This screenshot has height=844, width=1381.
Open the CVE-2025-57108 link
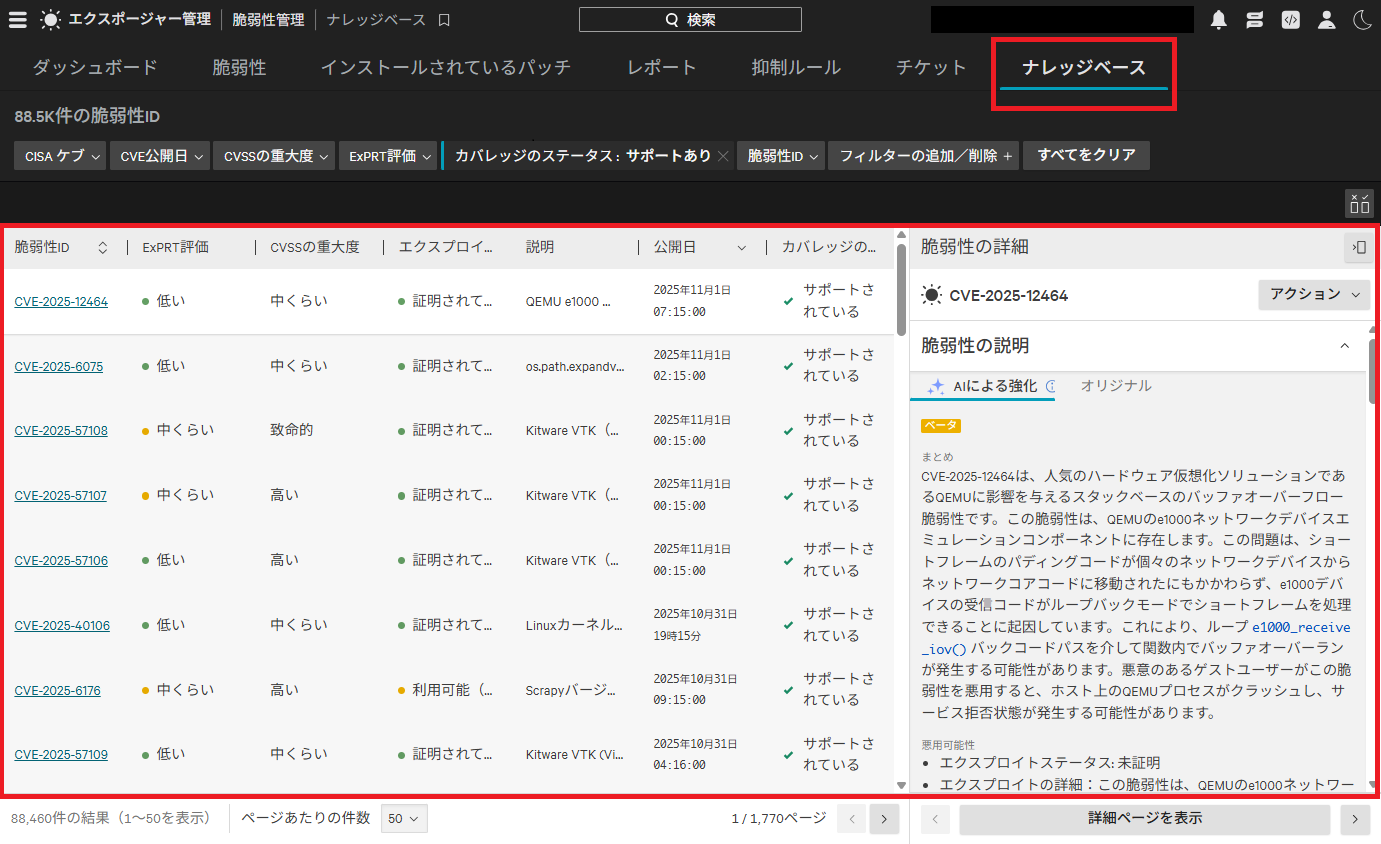point(61,431)
